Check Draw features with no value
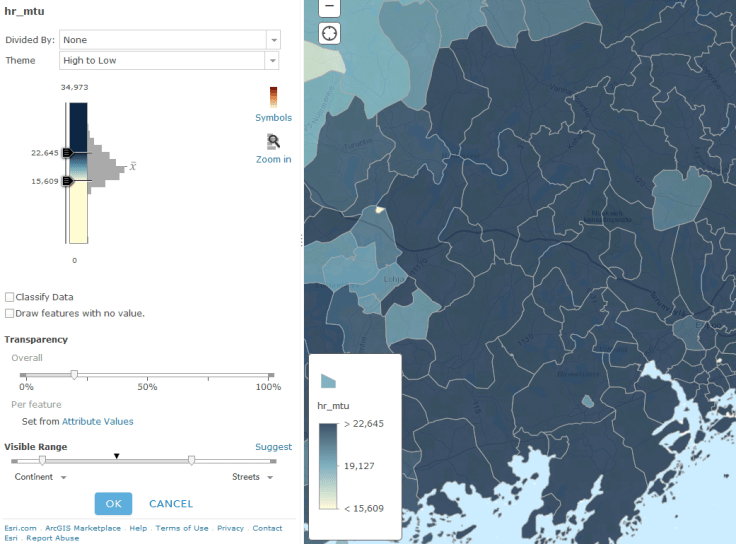Screen dimensions: 736x544 [x=10, y=313]
